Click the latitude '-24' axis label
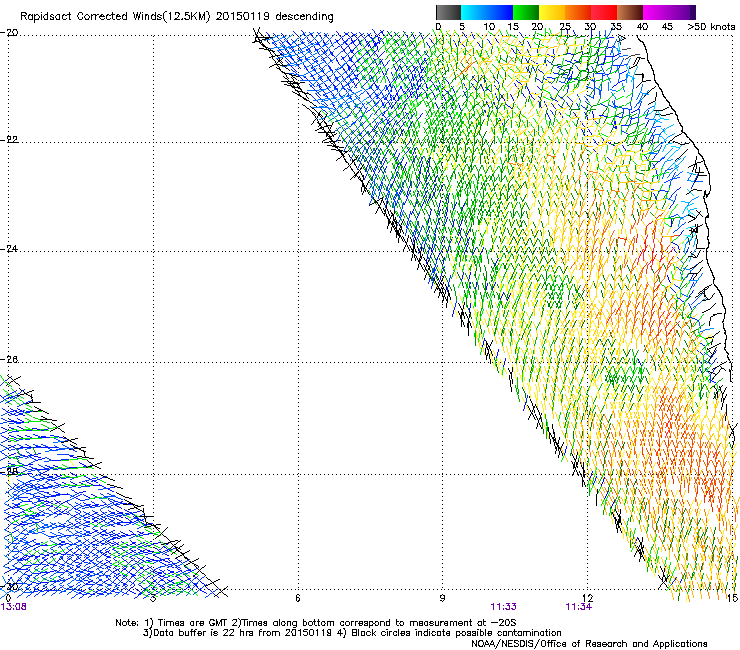 (x=9, y=248)
